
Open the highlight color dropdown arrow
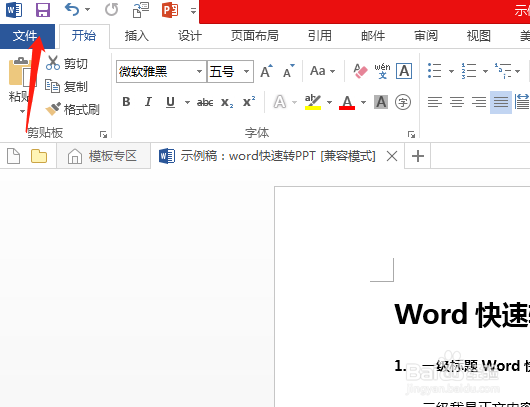330,102
